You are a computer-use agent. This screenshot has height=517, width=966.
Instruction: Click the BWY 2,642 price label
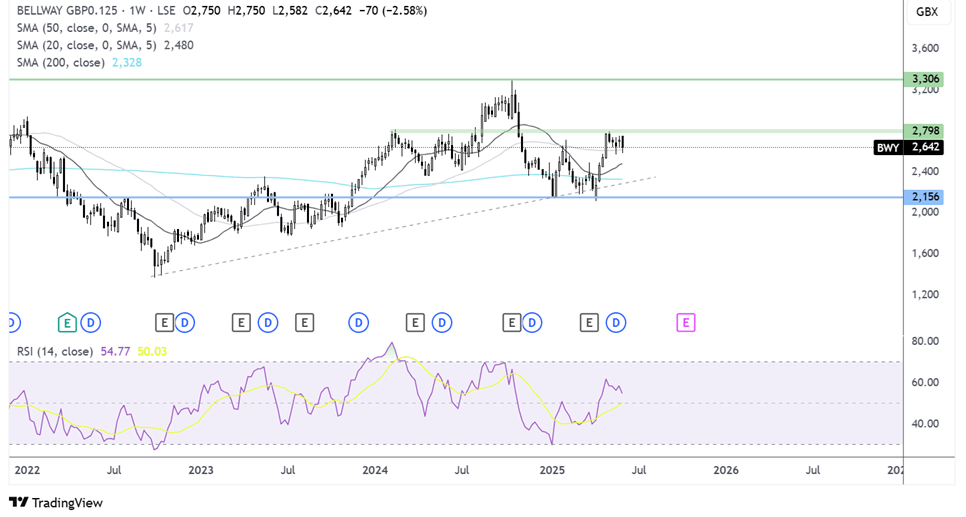[x=909, y=147]
